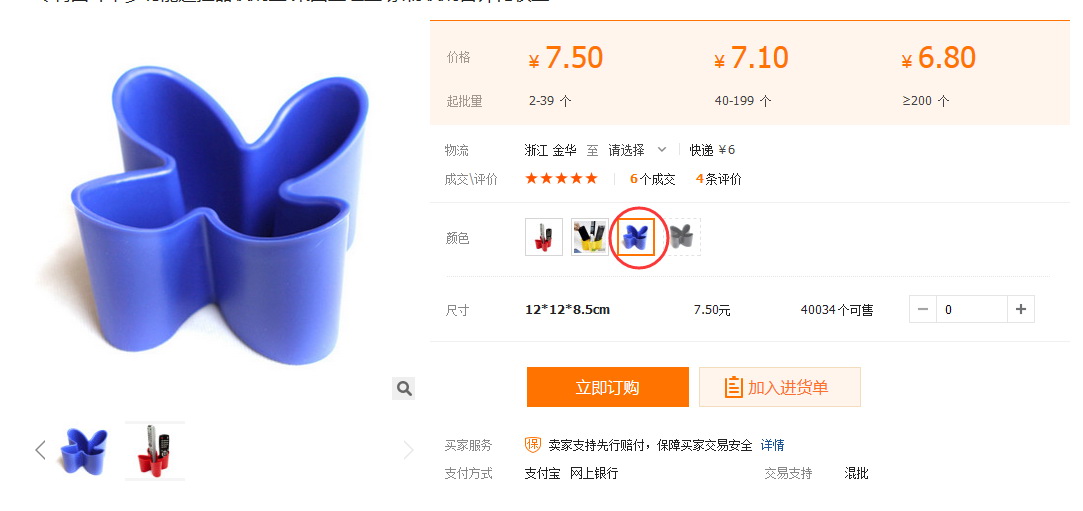Select the yellow color option swatch
The width and height of the screenshot is (1083, 511).
590,237
